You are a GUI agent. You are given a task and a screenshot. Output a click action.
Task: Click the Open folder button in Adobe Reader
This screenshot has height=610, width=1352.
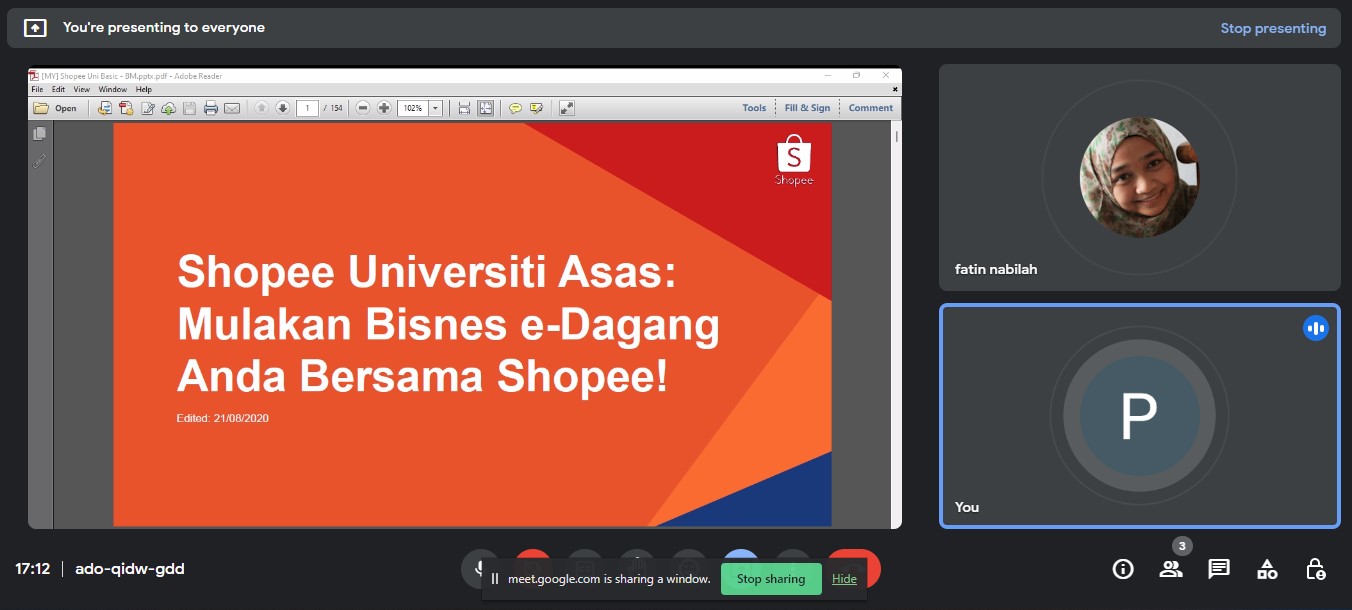[x=55, y=108]
